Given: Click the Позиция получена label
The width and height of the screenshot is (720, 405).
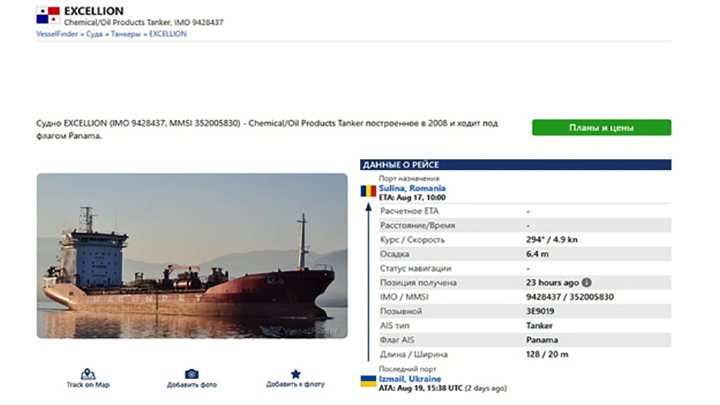Looking at the screenshot, I should (x=418, y=282).
